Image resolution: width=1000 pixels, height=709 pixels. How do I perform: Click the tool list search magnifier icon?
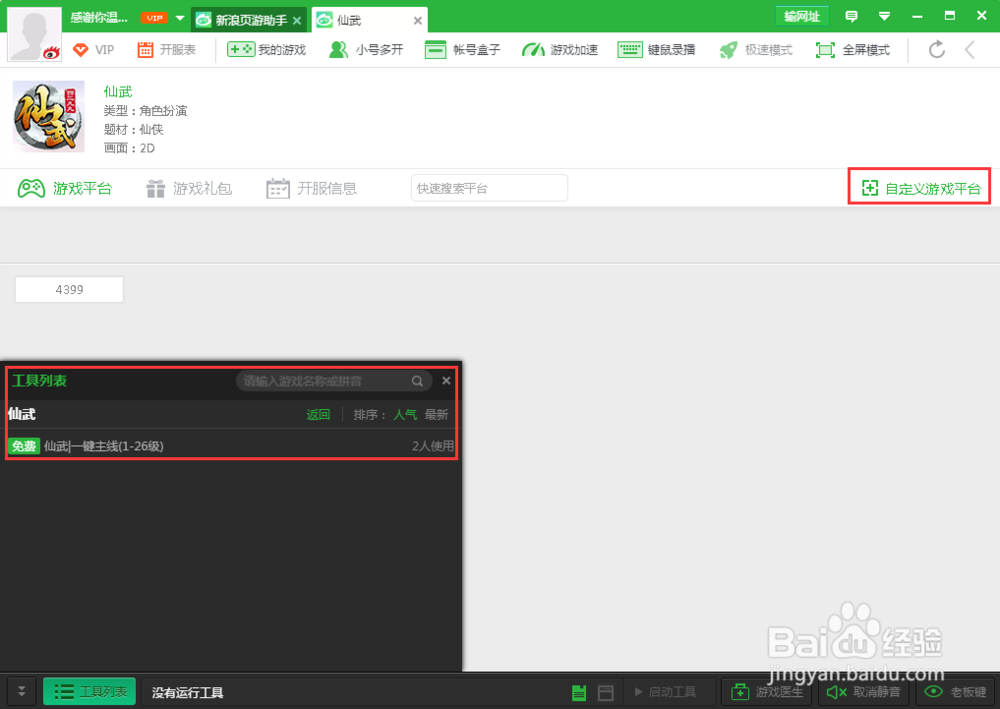[x=418, y=381]
